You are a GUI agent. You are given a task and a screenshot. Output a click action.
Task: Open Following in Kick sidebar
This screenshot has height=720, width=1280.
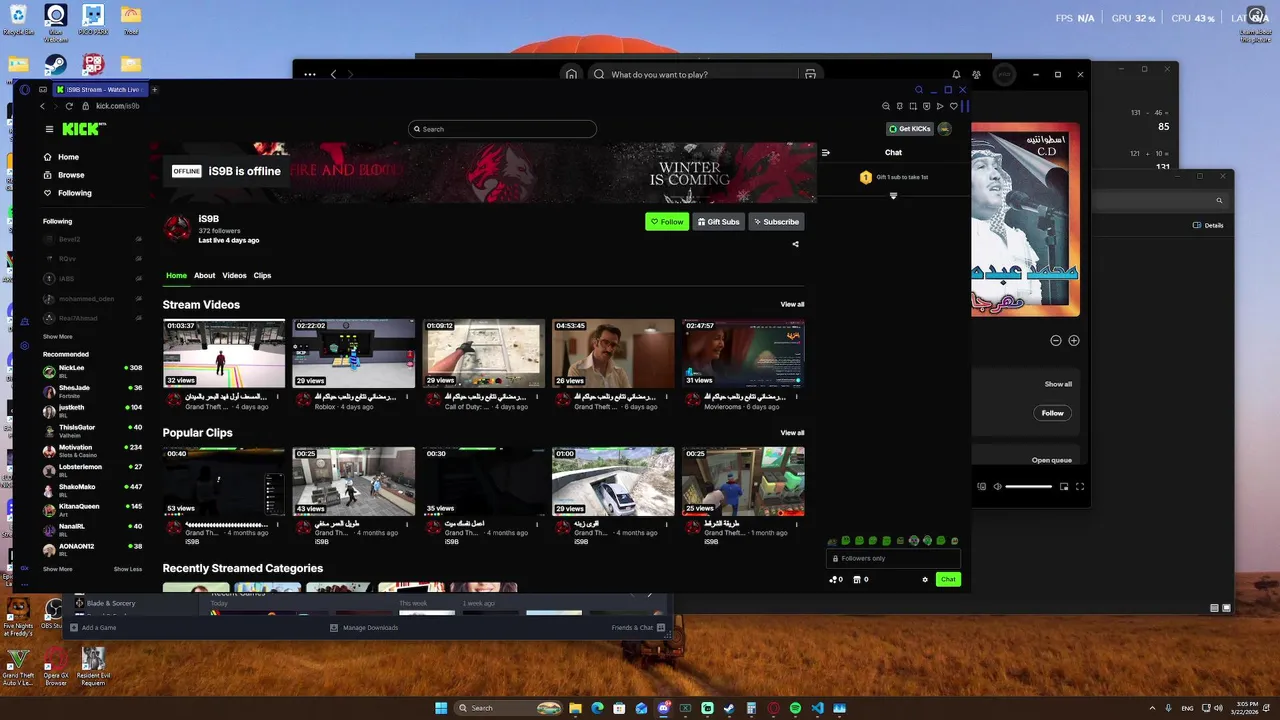click(67, 193)
